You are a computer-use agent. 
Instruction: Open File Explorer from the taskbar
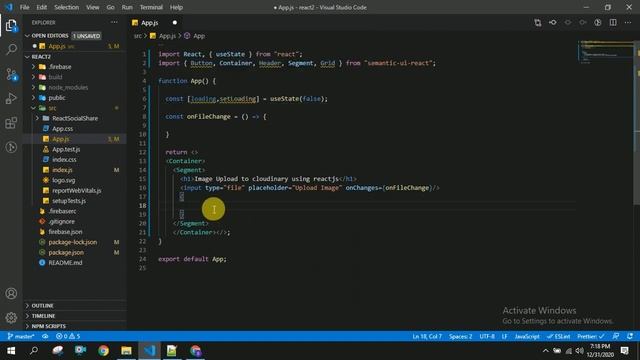coord(126,351)
